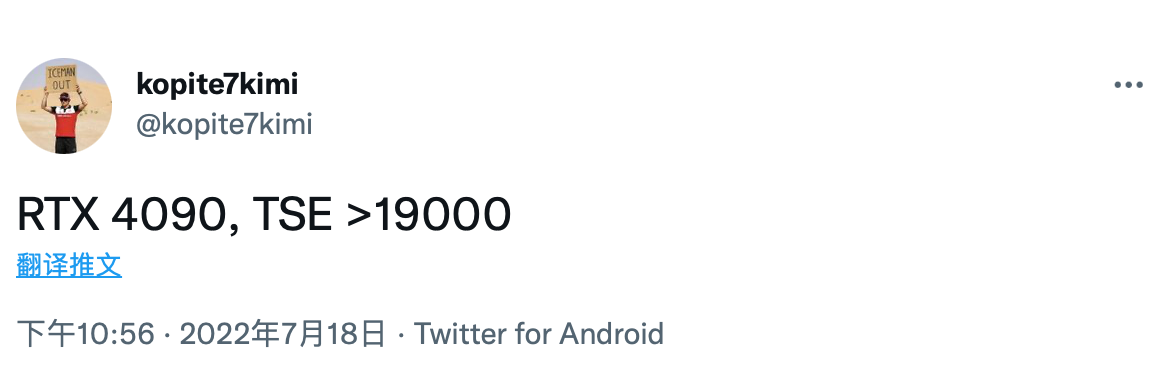Image resolution: width=1172 pixels, height=378 pixels.
Task: Click "TSE" in the tweet text
Action: pos(292,215)
